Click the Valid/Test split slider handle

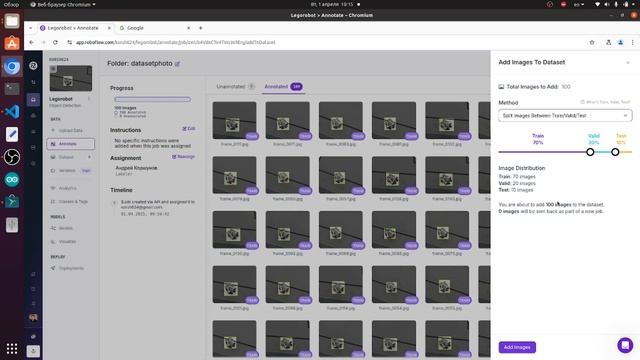pos(615,152)
